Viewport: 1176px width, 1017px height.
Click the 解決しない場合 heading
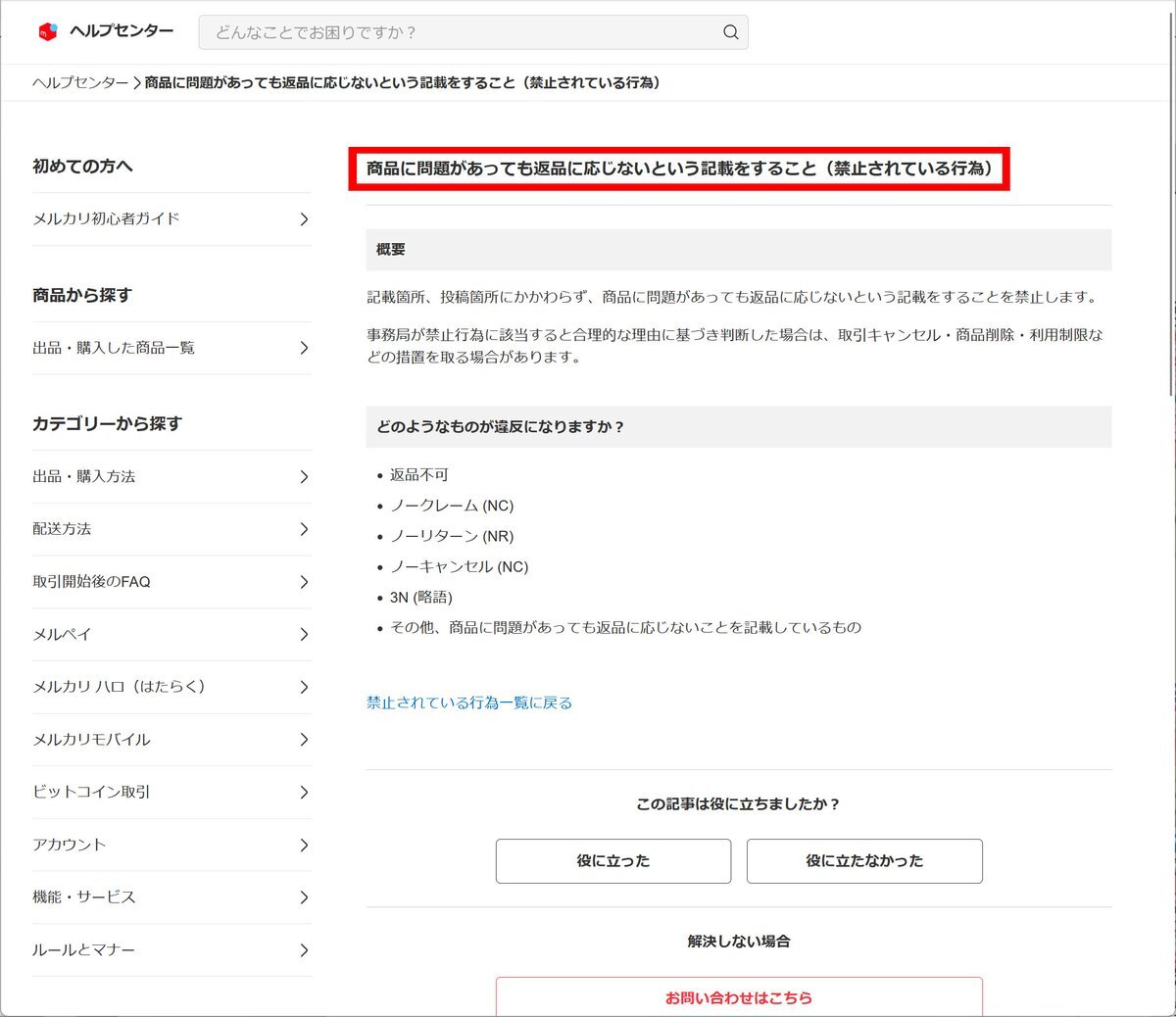pyautogui.click(x=739, y=942)
